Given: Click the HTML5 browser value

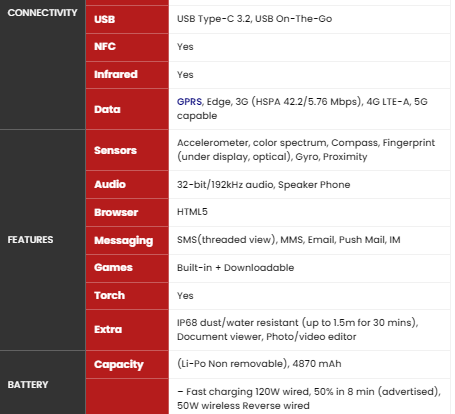Looking at the screenshot, I should [192, 212].
